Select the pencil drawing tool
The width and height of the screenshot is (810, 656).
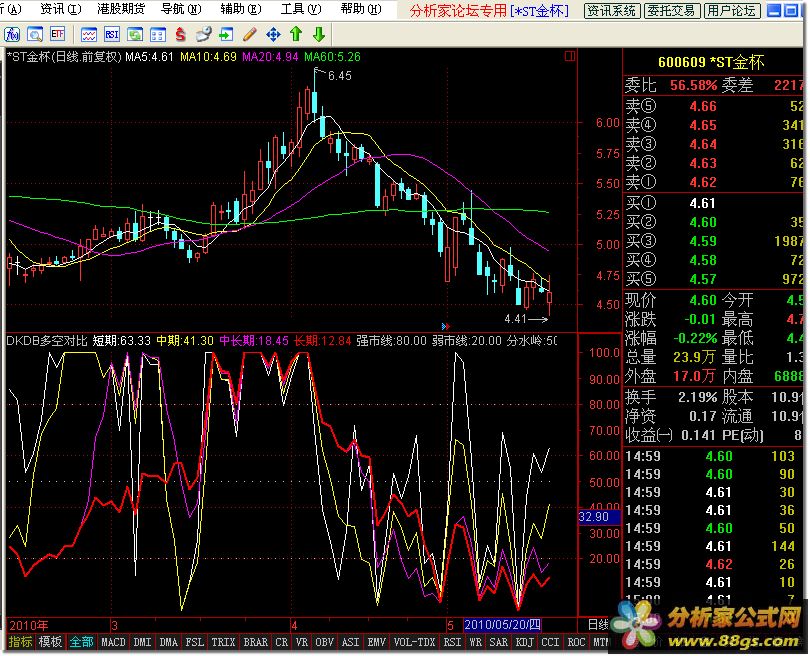click(x=250, y=35)
